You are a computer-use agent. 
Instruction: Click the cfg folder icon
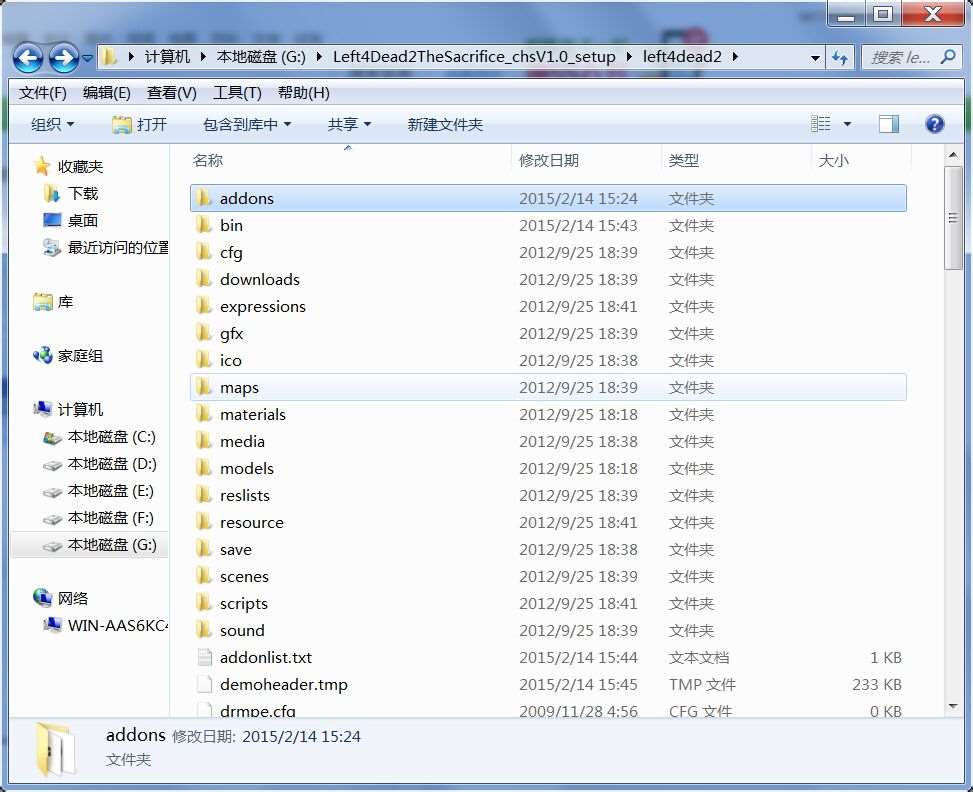click(x=204, y=252)
